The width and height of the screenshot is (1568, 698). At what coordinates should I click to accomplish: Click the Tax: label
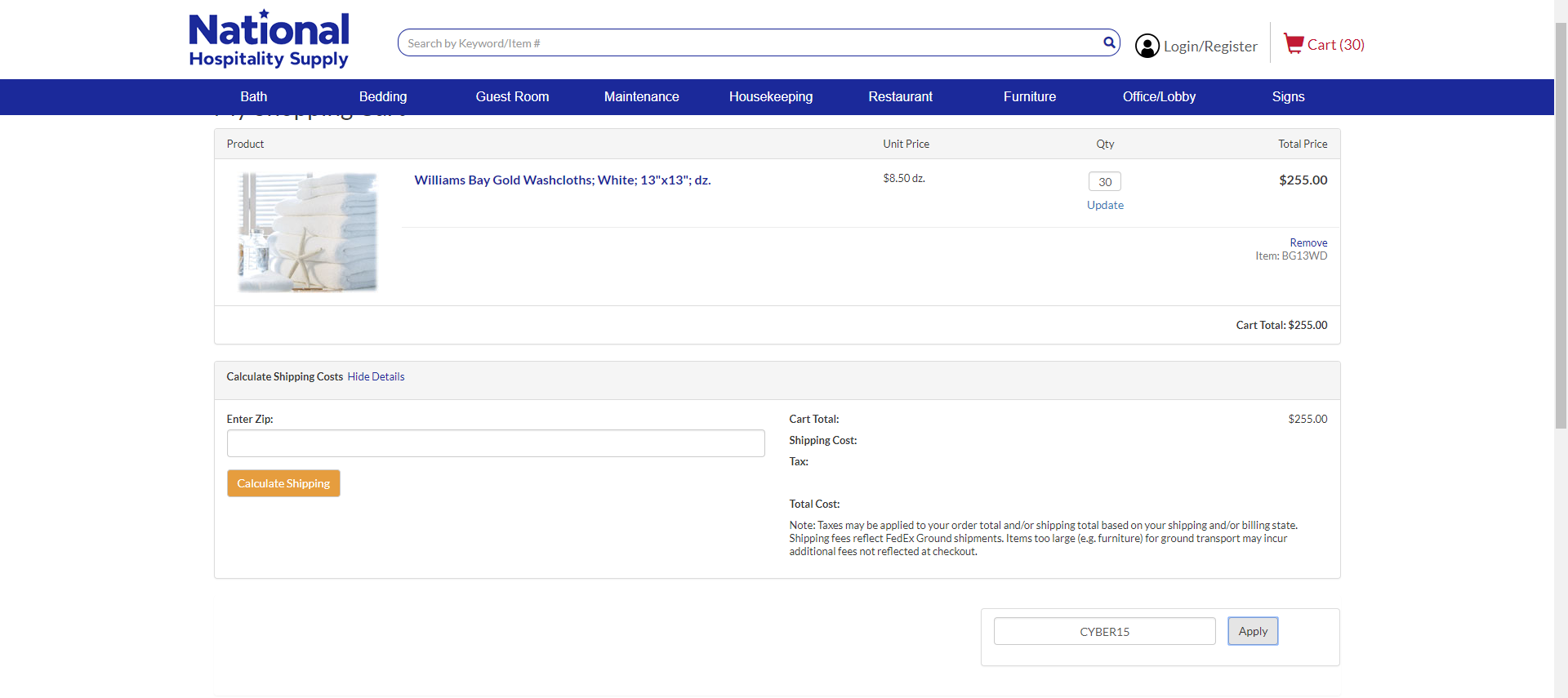point(799,461)
